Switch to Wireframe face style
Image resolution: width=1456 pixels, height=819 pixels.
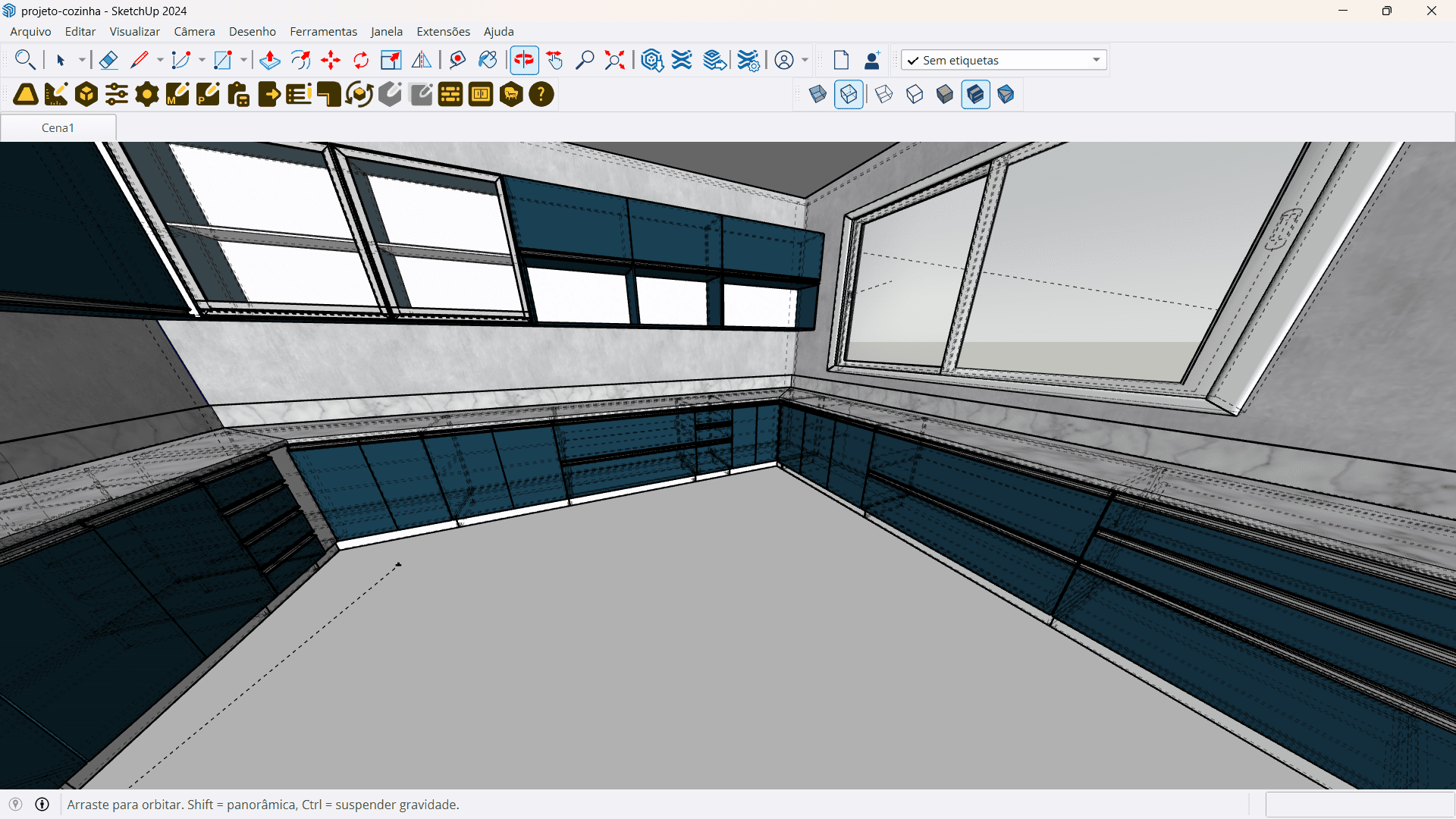884,94
